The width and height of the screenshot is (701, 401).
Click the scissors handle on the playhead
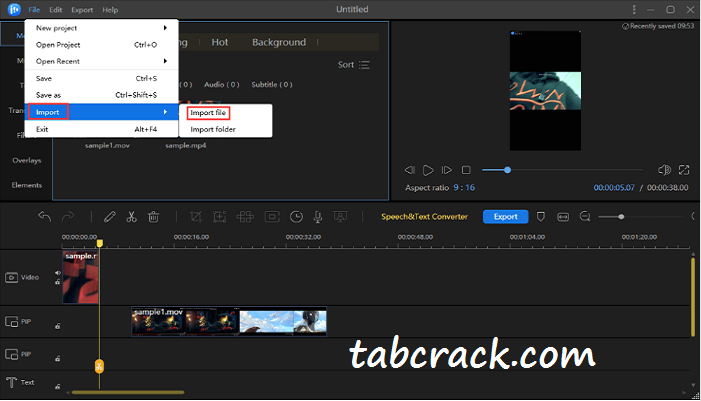(x=99, y=367)
